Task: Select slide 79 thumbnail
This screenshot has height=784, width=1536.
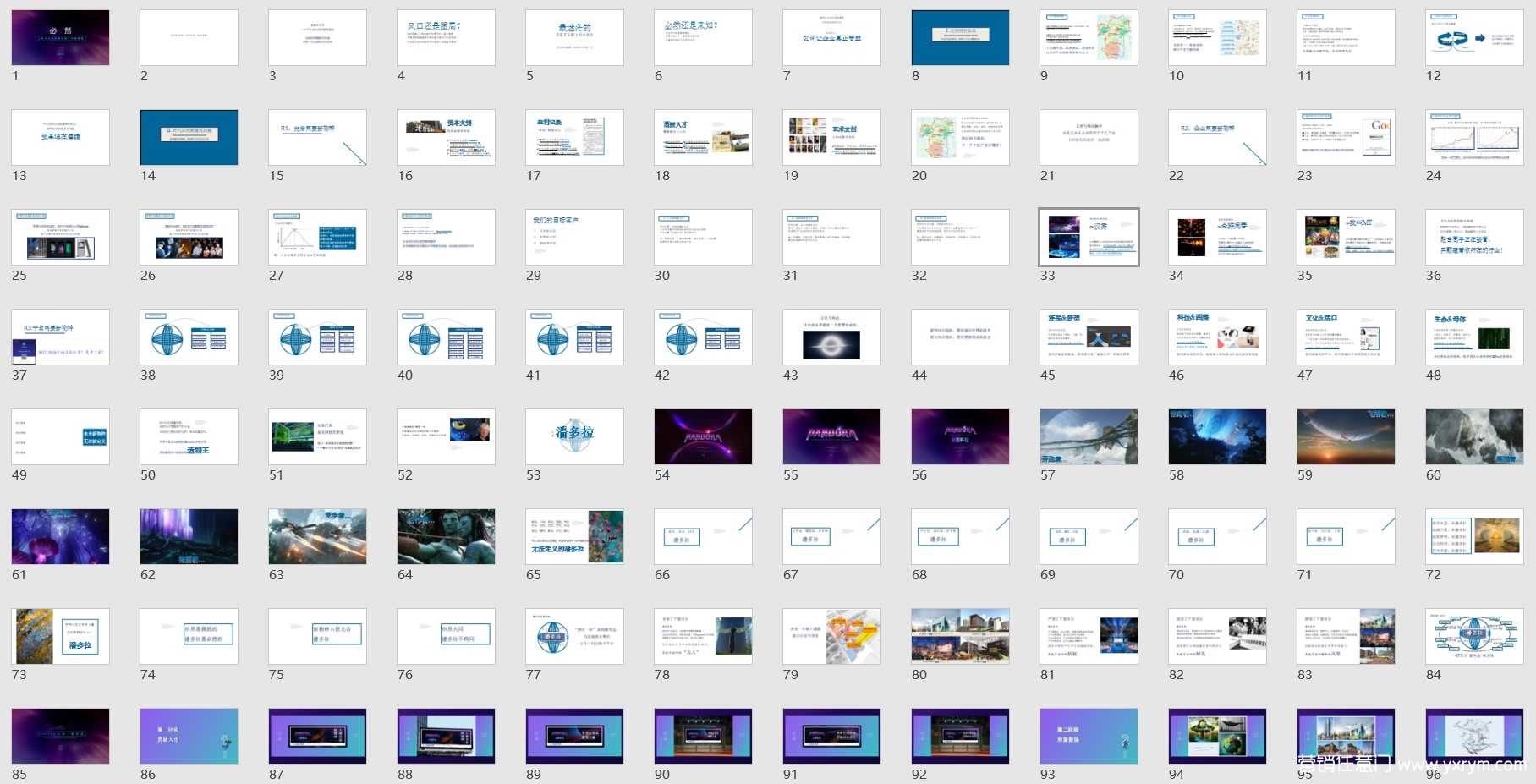Action: click(831, 636)
